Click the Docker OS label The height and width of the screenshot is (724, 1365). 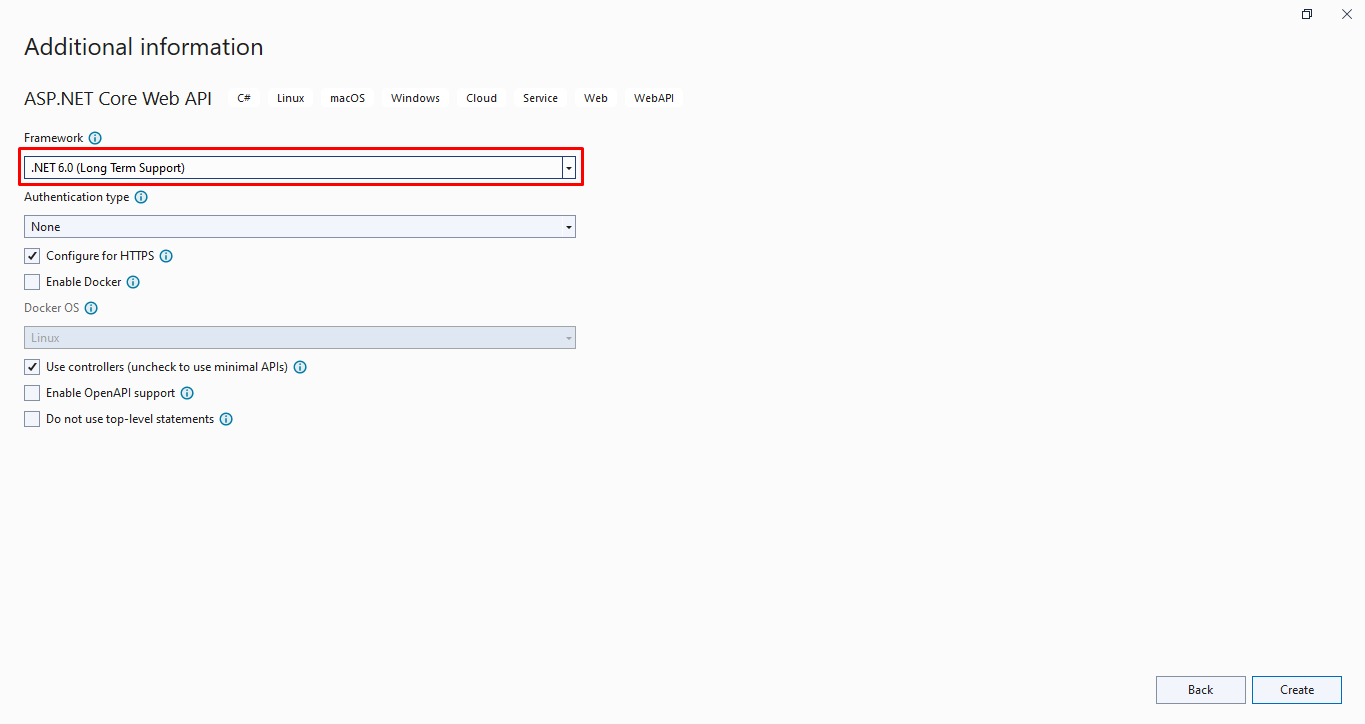pyautogui.click(x=52, y=308)
